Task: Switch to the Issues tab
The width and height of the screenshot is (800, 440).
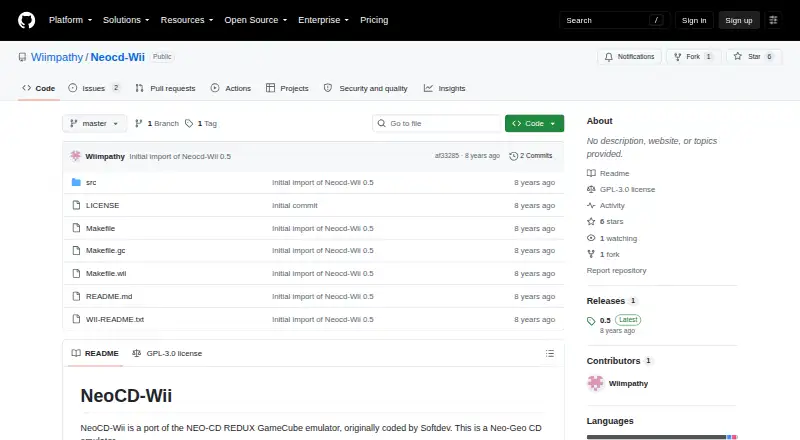Action: pyautogui.click(x=94, y=88)
